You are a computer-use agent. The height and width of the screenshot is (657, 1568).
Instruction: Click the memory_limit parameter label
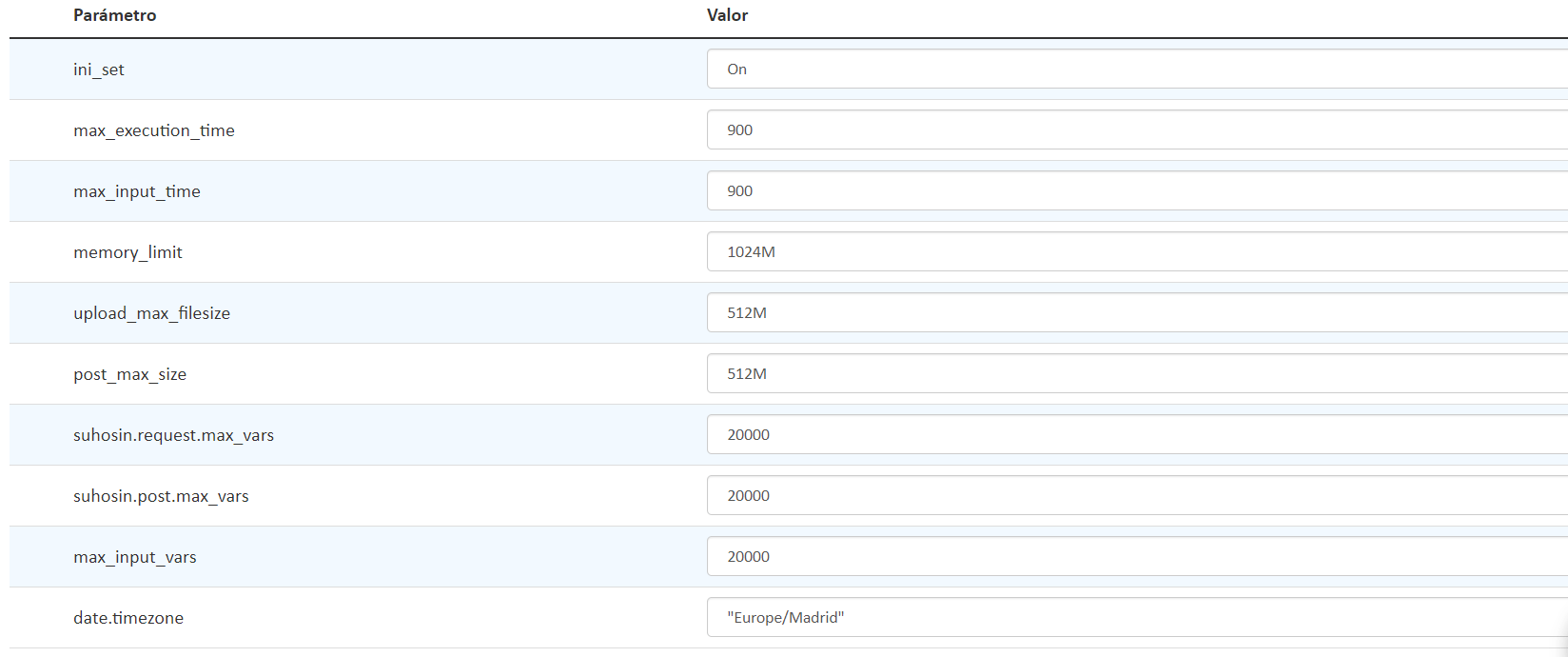point(127,252)
